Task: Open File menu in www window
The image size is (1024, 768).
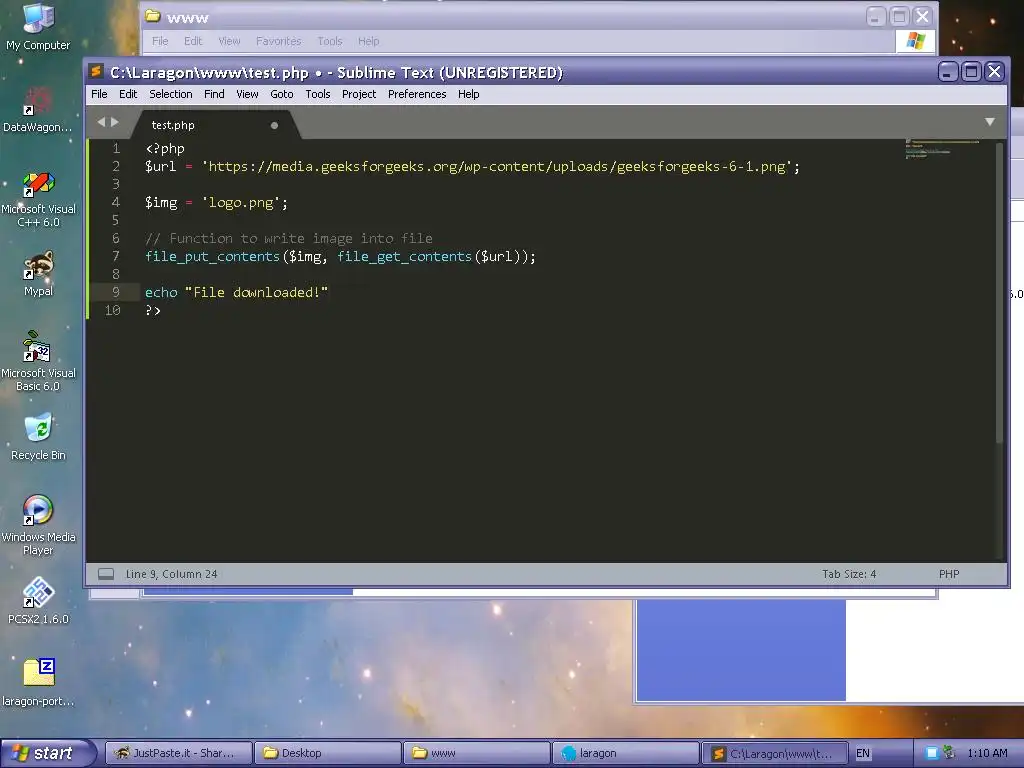Action: (x=160, y=41)
